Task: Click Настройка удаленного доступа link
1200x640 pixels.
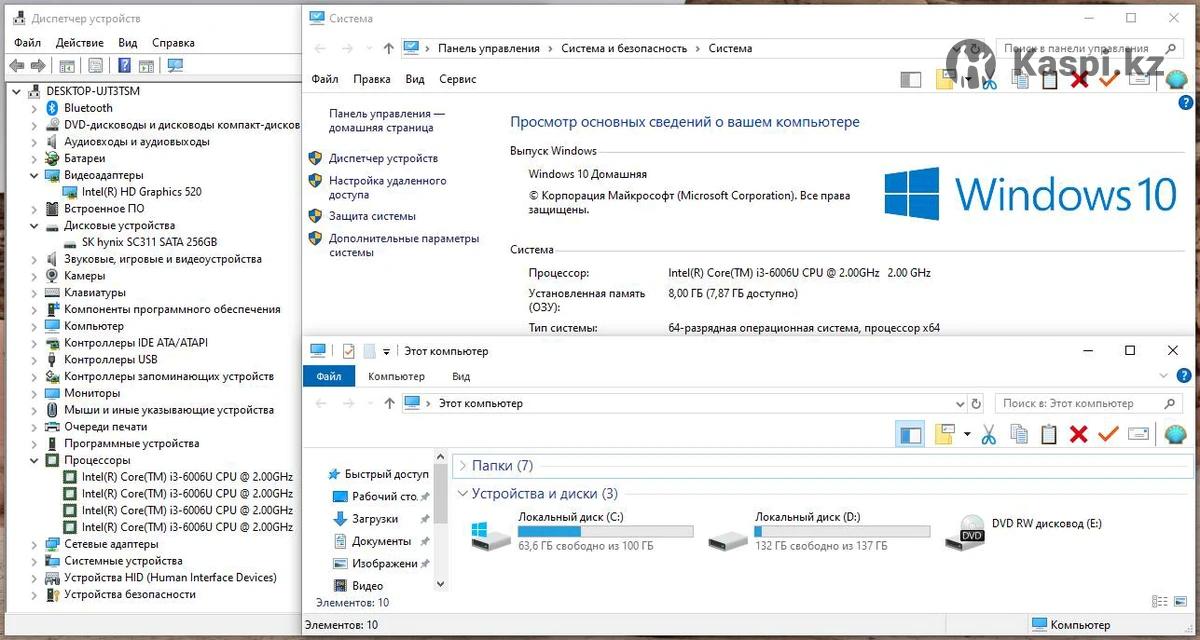Action: 388,188
